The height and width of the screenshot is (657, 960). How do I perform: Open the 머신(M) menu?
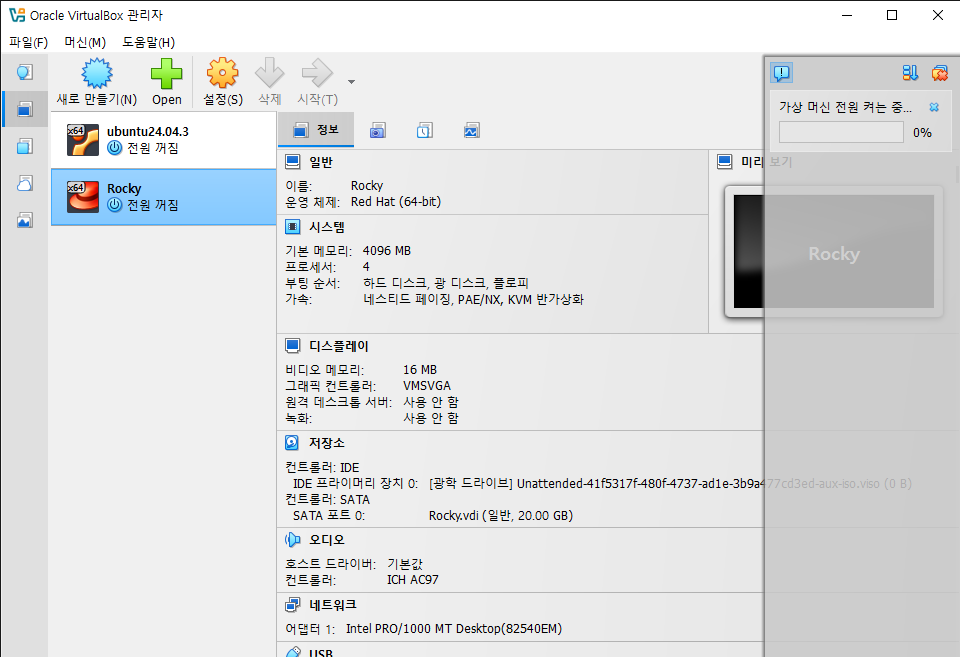click(x=85, y=42)
